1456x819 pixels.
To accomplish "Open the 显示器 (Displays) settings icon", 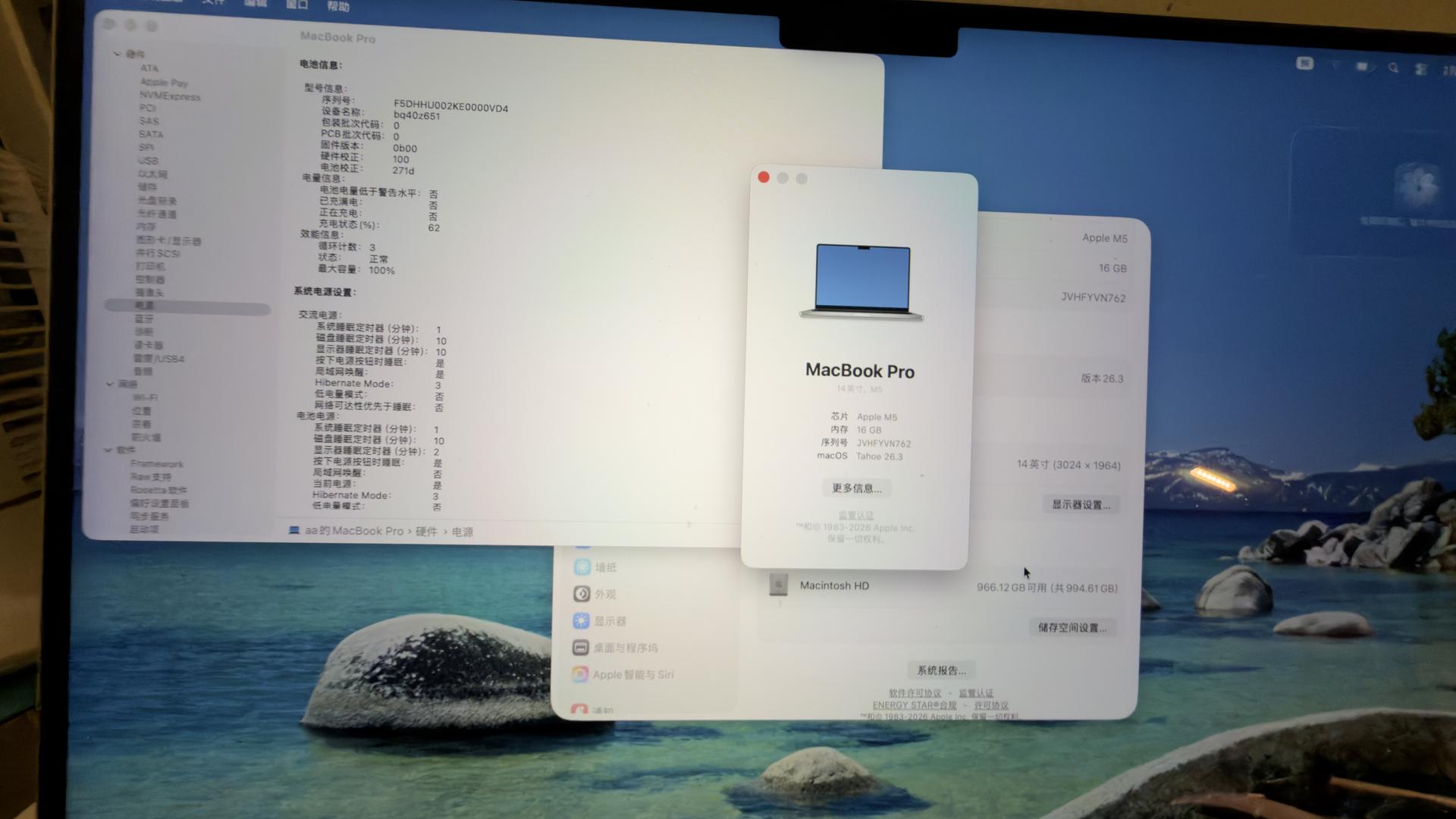I will 582,620.
